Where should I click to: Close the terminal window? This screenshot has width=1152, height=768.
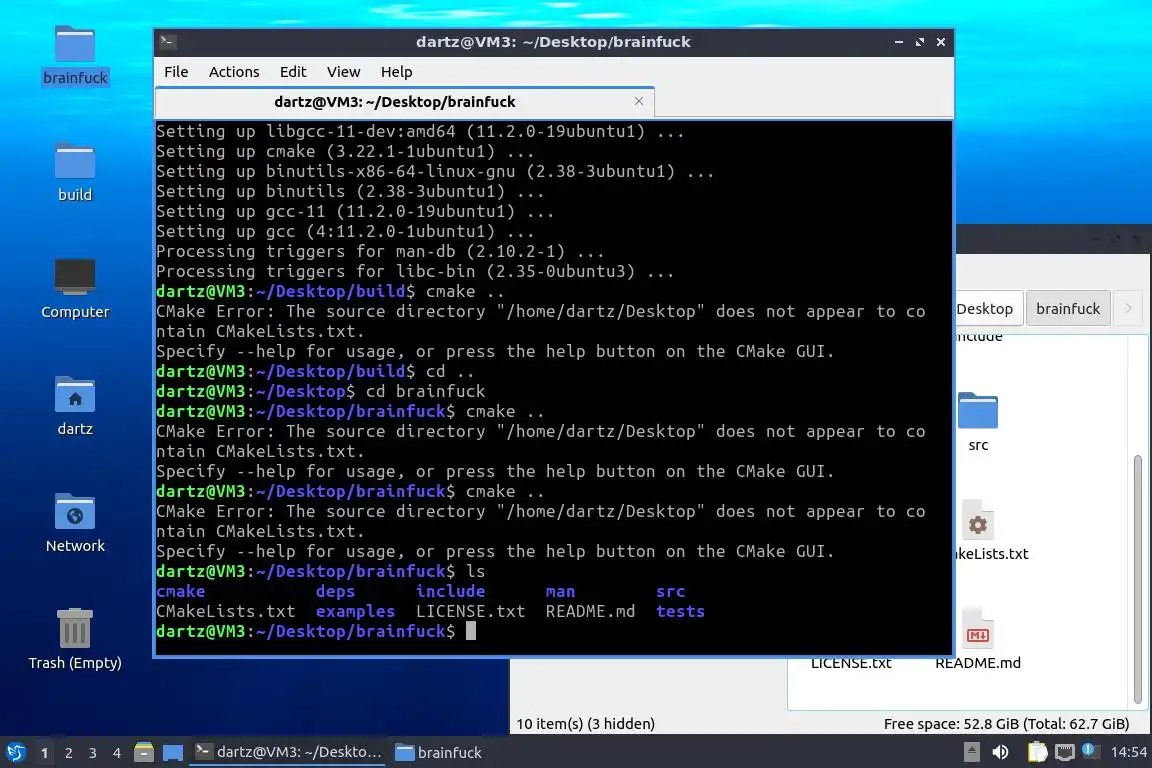940,42
